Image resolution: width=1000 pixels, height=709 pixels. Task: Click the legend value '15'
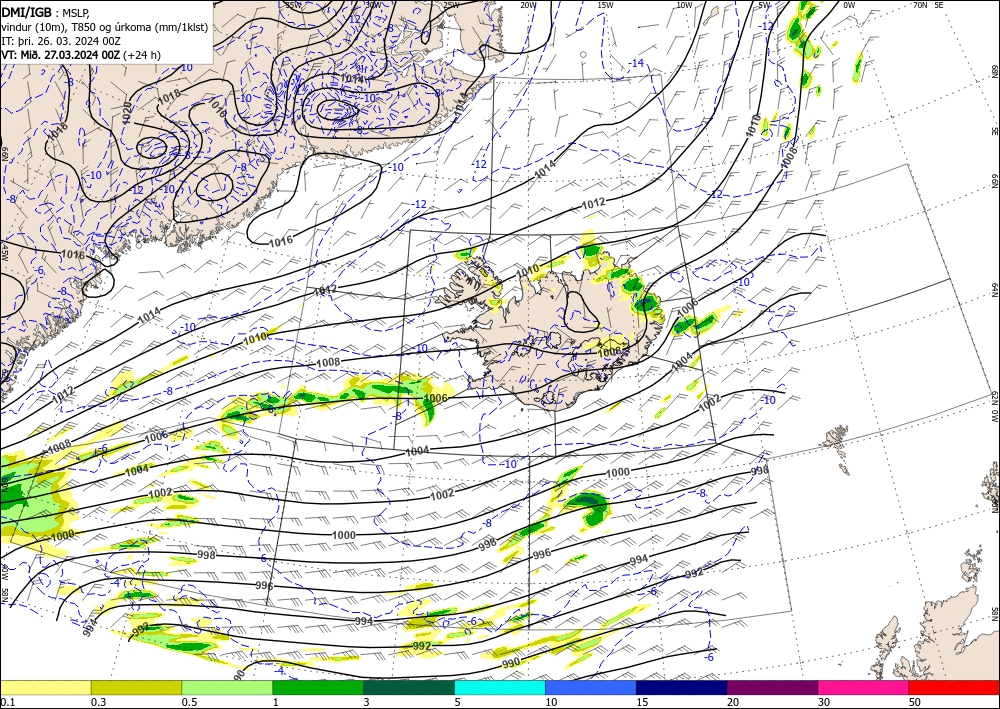(642, 702)
